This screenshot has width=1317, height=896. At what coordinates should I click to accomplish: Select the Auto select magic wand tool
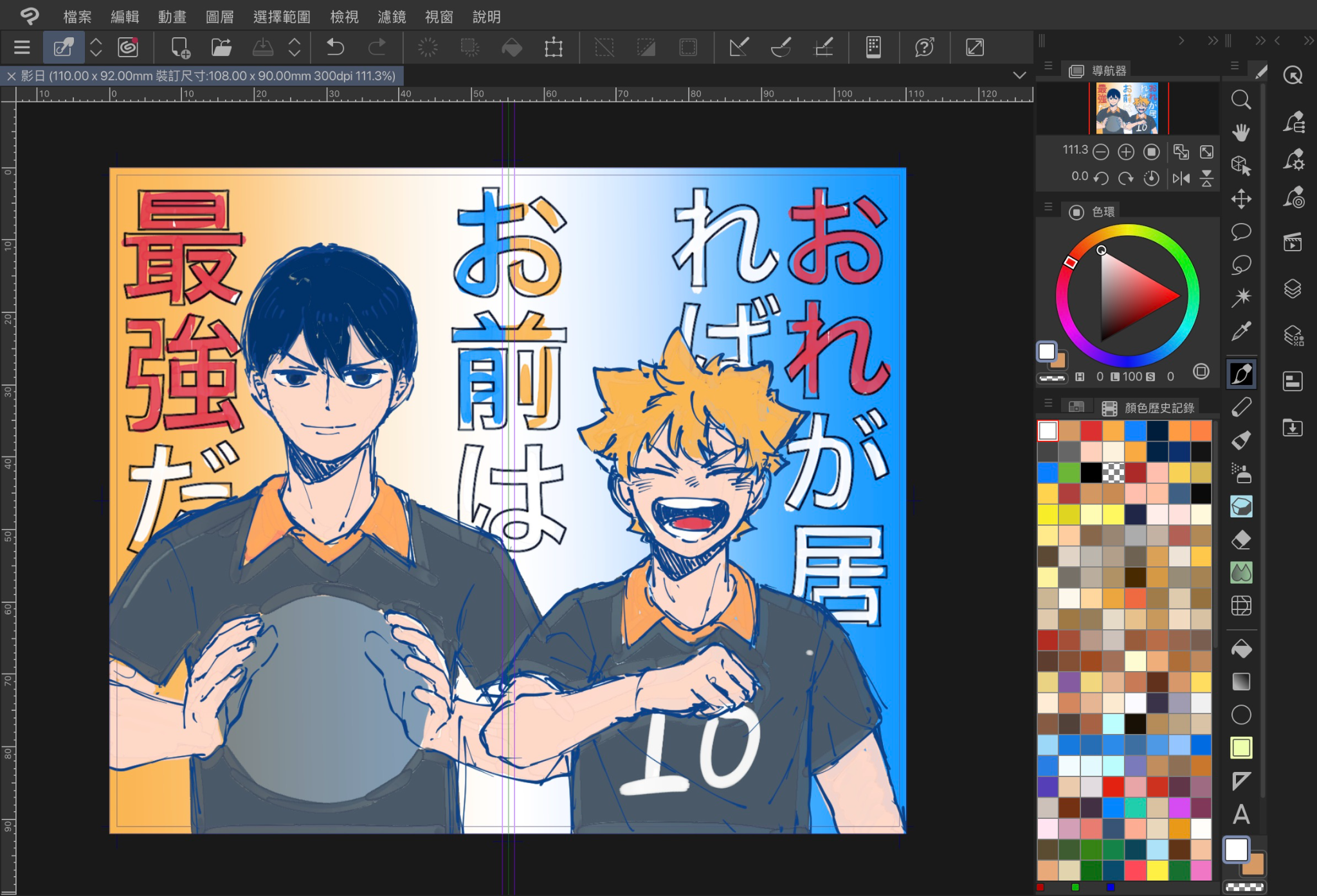1241,298
